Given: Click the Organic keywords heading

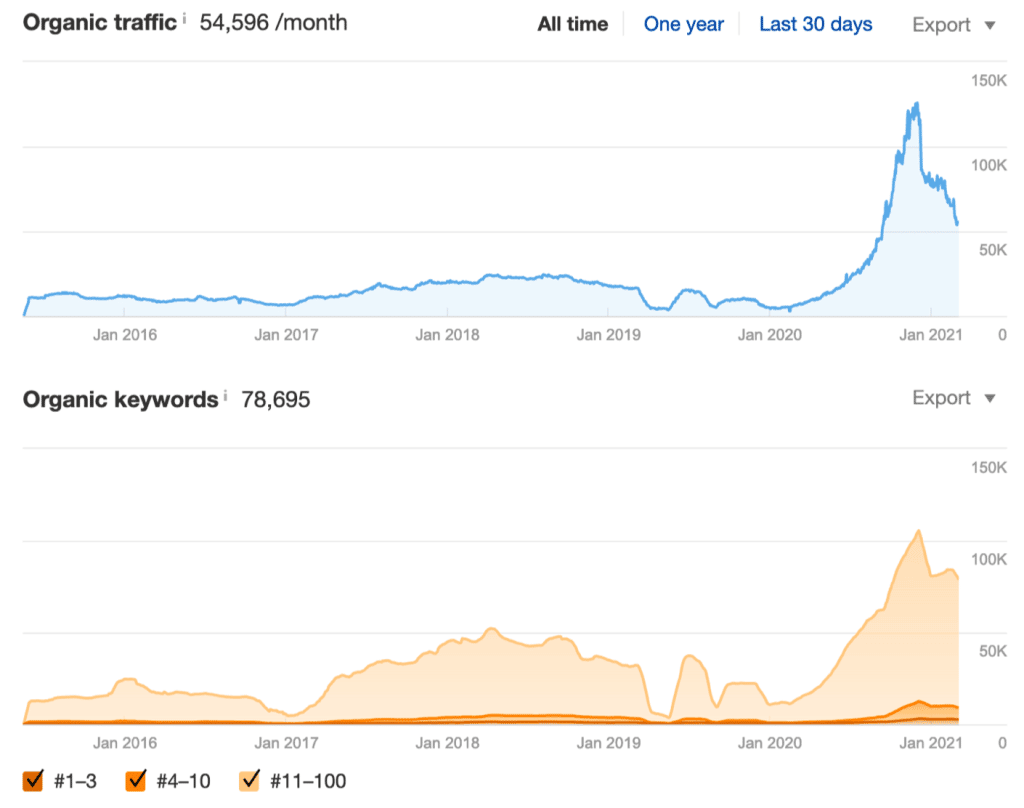Looking at the screenshot, I should 120,399.
